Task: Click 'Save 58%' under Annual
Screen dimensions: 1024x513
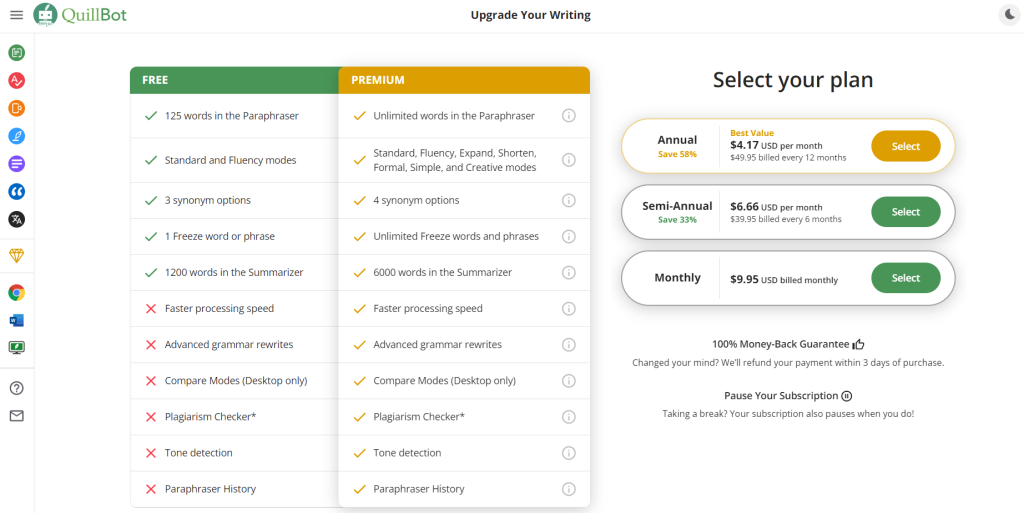Action: (x=677, y=155)
